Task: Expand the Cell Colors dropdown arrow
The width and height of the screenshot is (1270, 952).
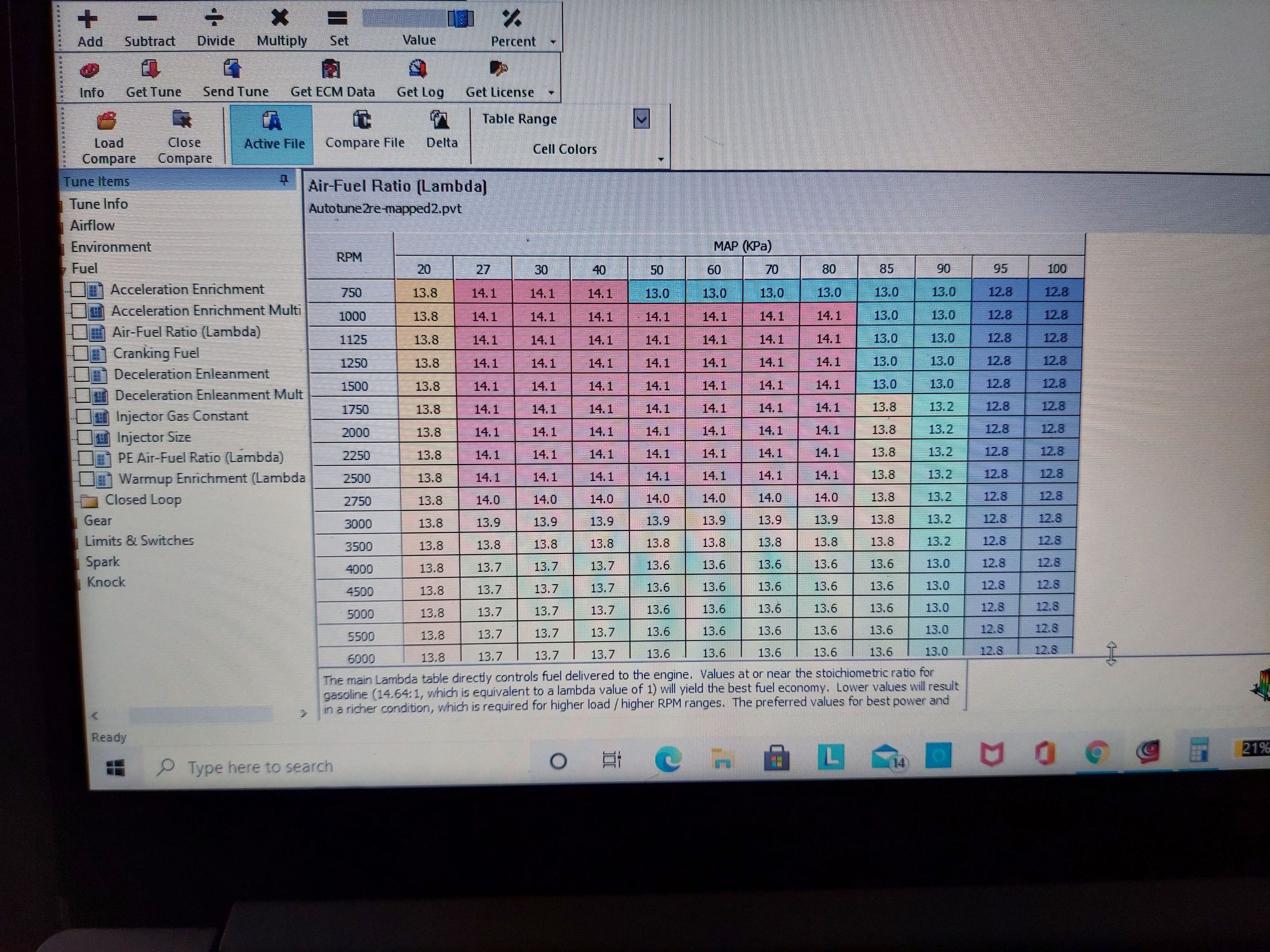Action: point(661,159)
